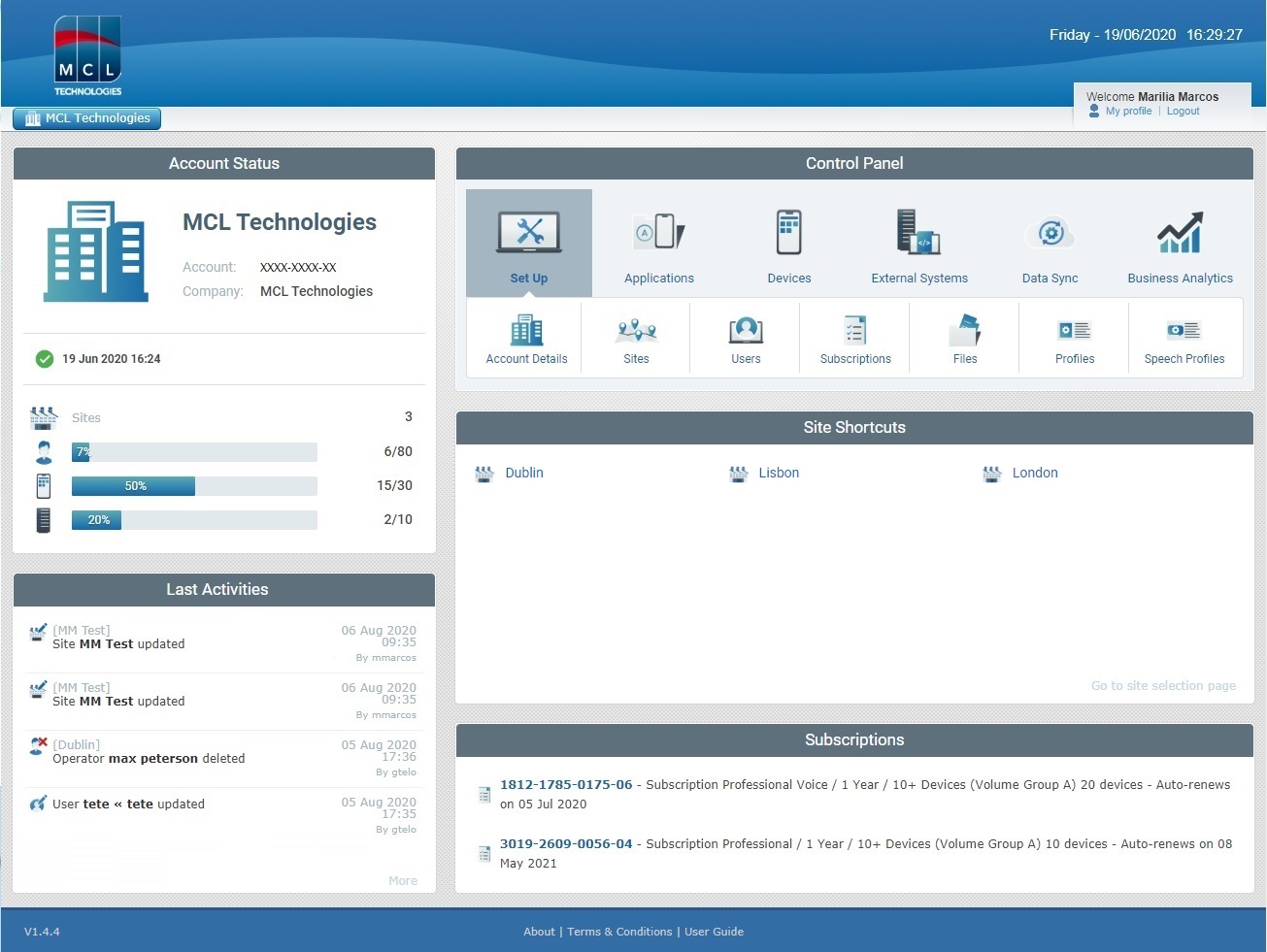This screenshot has height=952, width=1267.
Task: Open Speech Profiles settings
Action: [1184, 338]
